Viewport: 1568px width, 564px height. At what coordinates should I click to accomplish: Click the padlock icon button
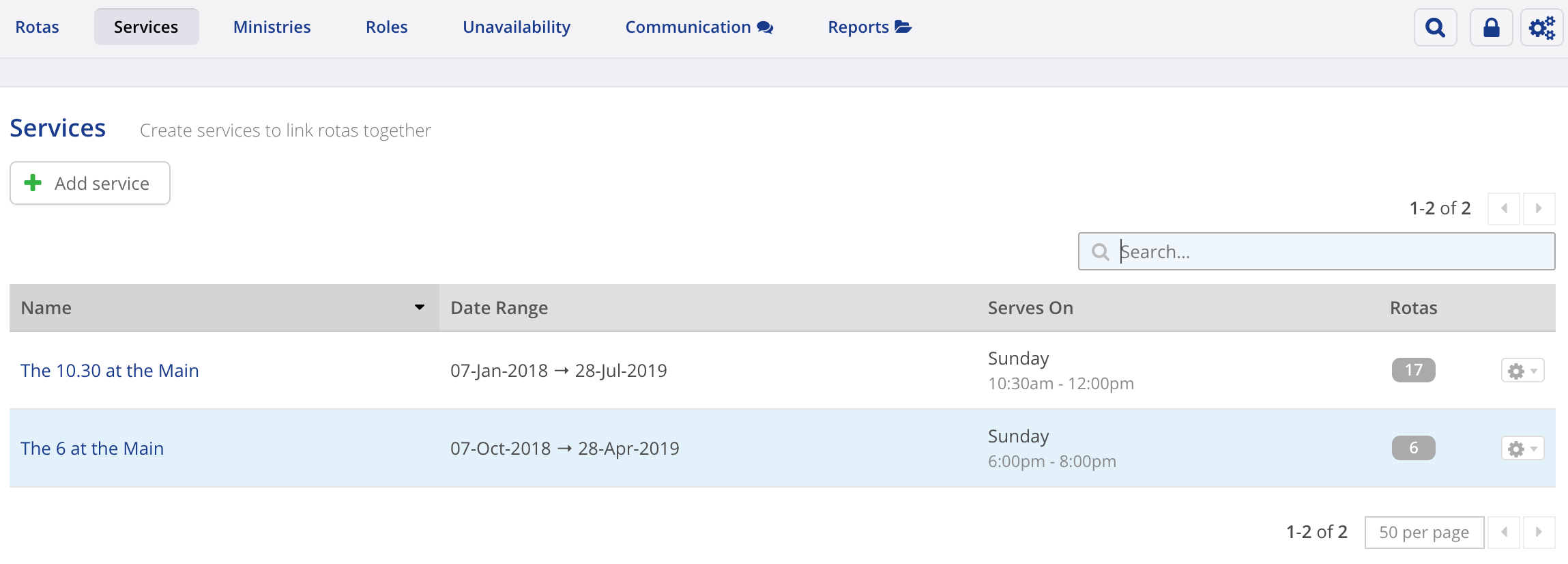pos(1491,27)
